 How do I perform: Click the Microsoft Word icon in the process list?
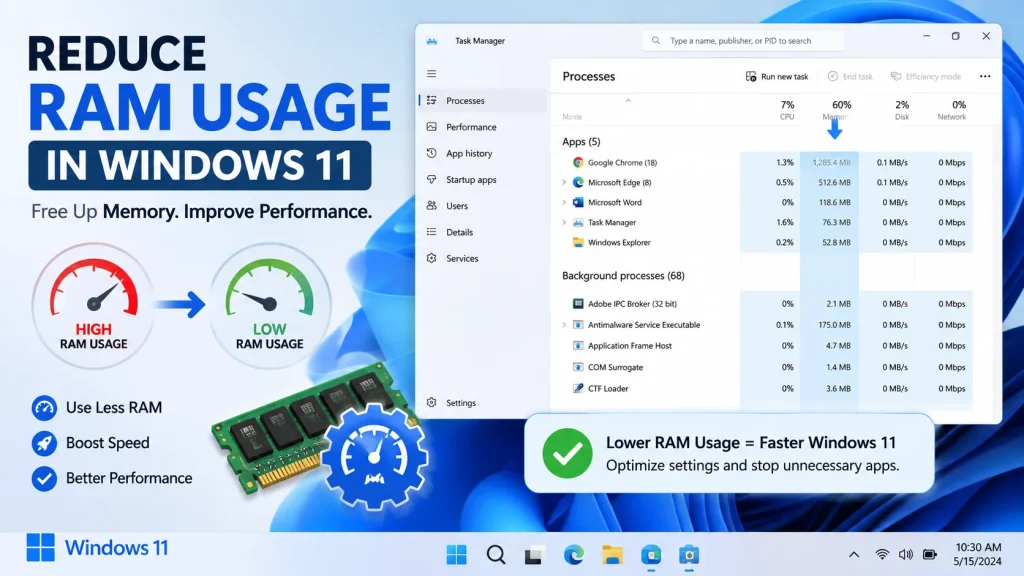[x=578, y=202]
